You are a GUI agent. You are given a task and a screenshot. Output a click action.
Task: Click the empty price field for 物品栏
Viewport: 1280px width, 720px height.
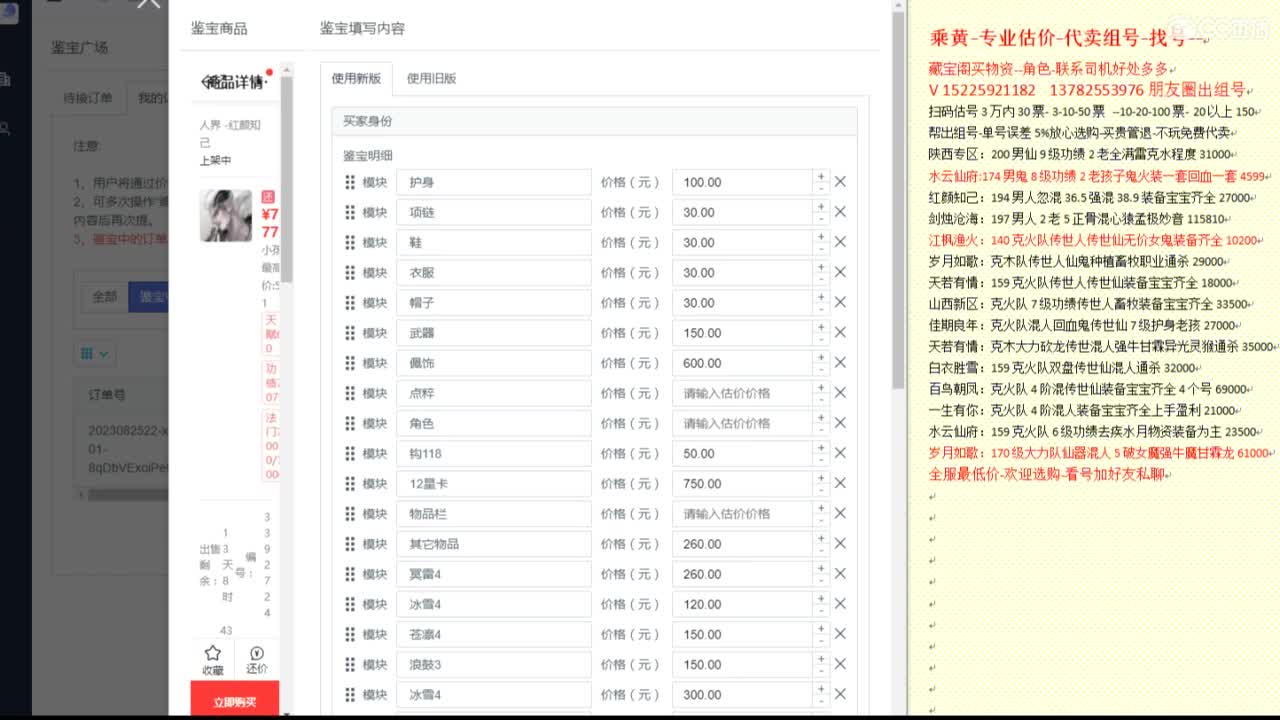click(742, 514)
